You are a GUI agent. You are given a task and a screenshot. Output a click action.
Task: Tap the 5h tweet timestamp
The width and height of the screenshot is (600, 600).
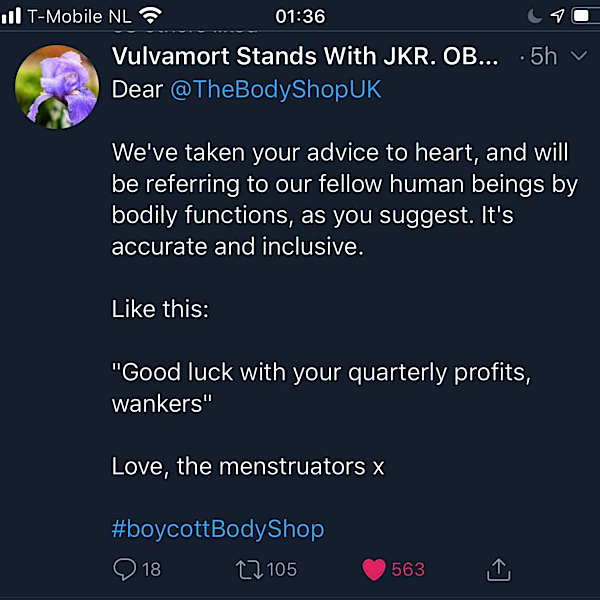(543, 58)
